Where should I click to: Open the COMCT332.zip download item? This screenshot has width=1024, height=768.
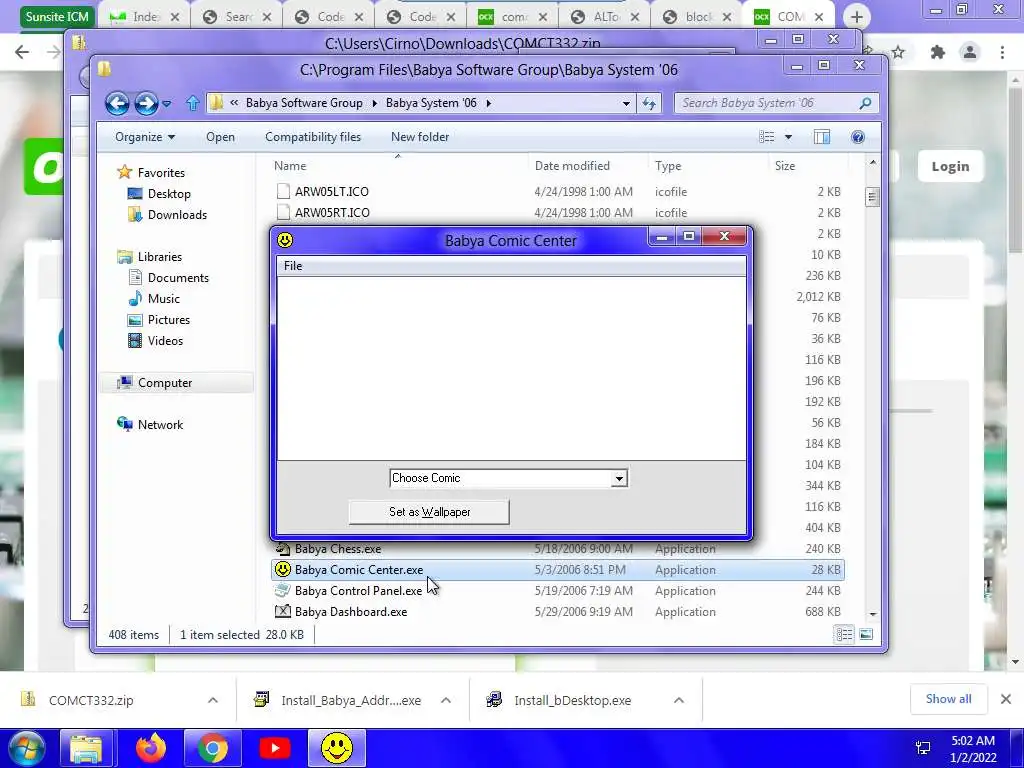point(91,700)
